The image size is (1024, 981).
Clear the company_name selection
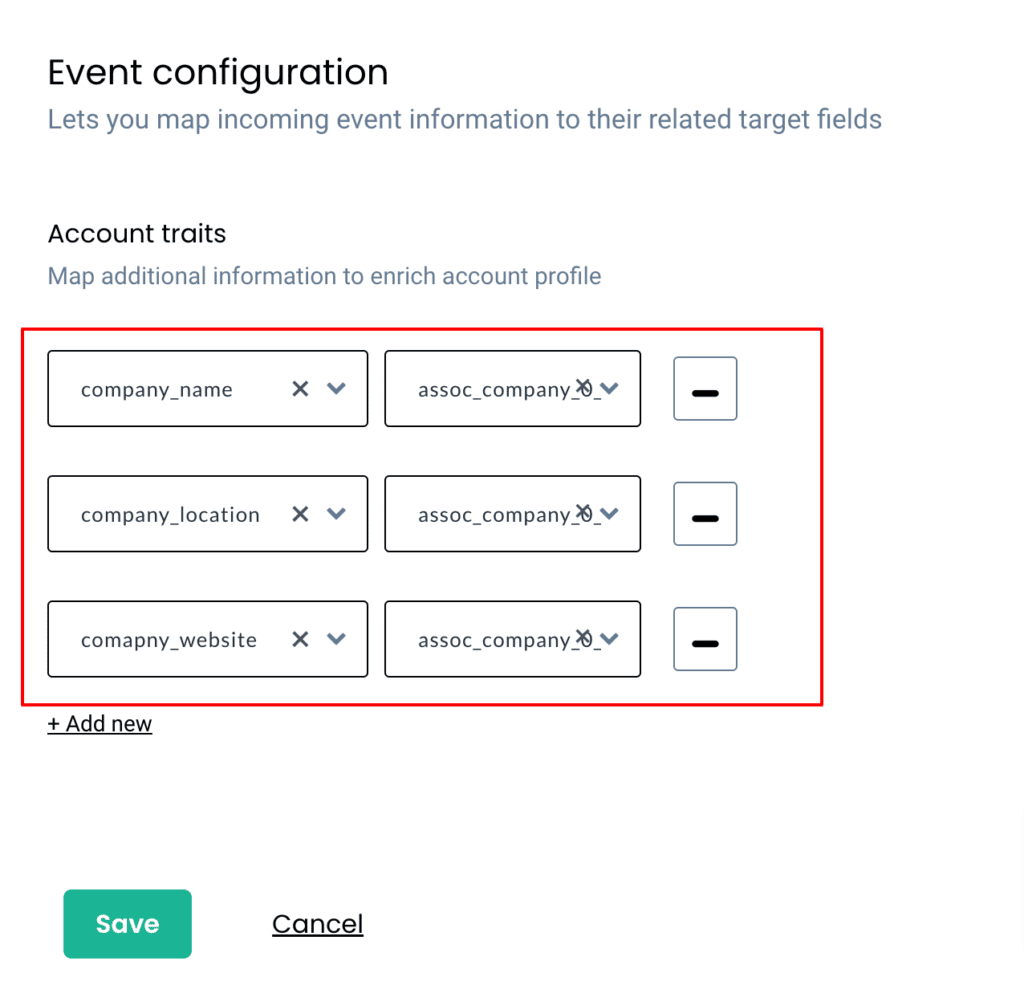click(x=300, y=389)
